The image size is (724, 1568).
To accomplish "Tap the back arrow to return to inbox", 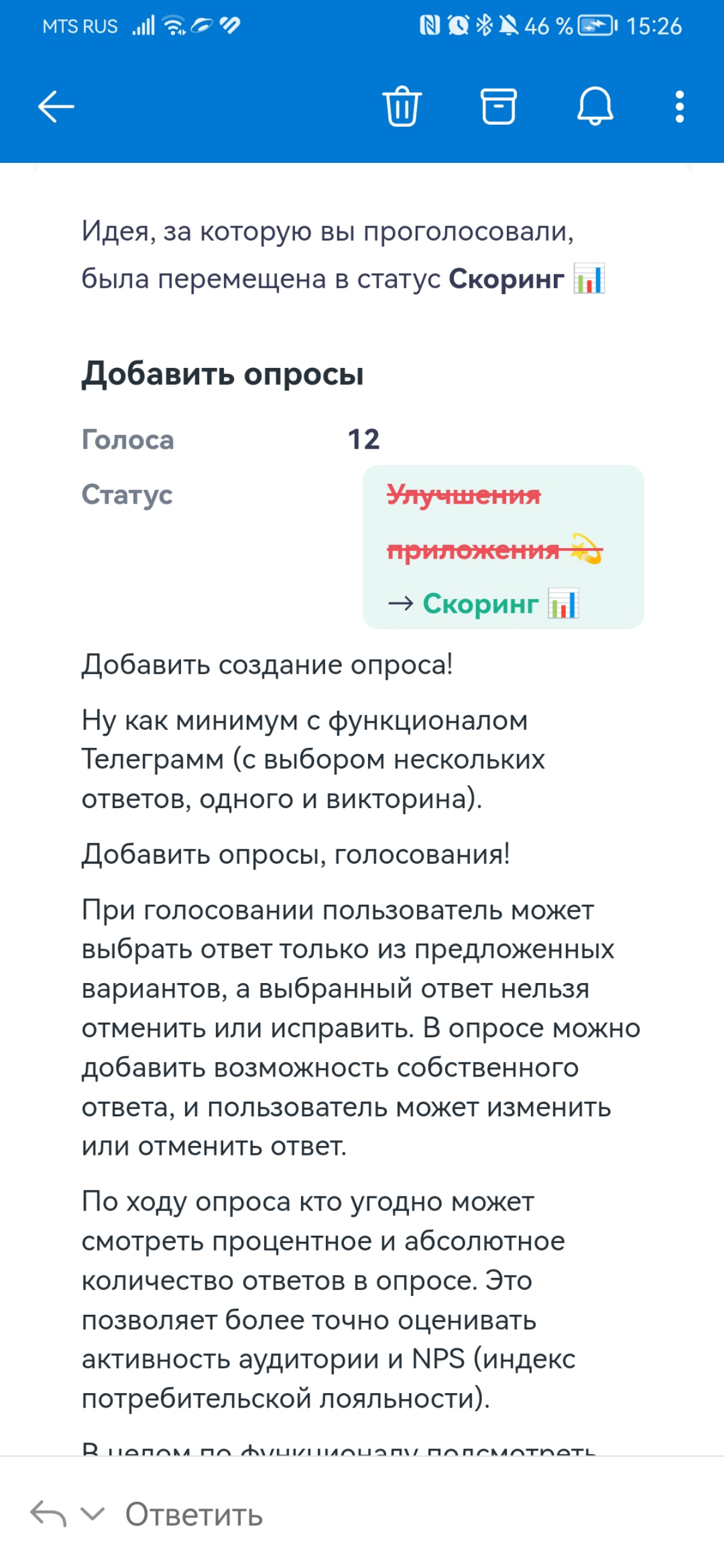I will pyautogui.click(x=56, y=107).
